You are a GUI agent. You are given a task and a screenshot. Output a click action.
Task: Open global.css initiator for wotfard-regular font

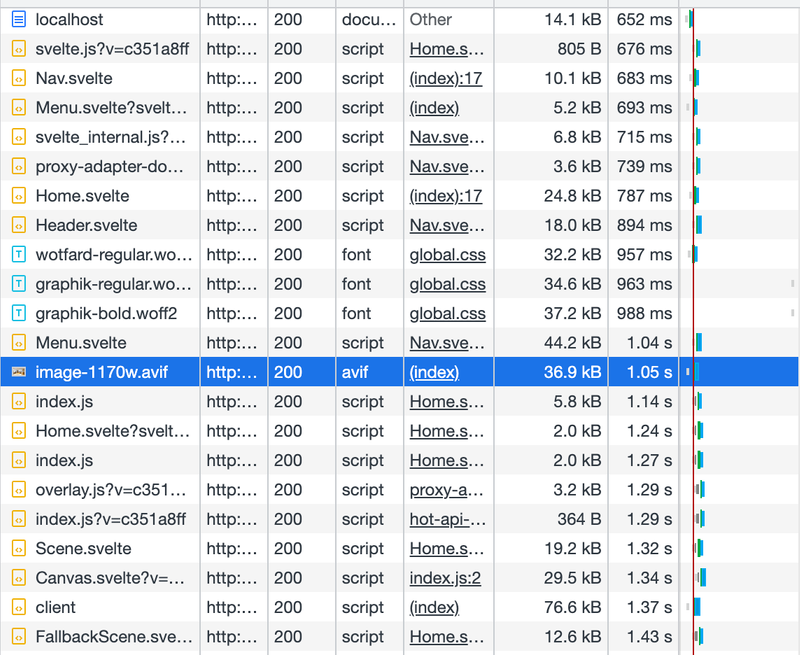[447, 255]
